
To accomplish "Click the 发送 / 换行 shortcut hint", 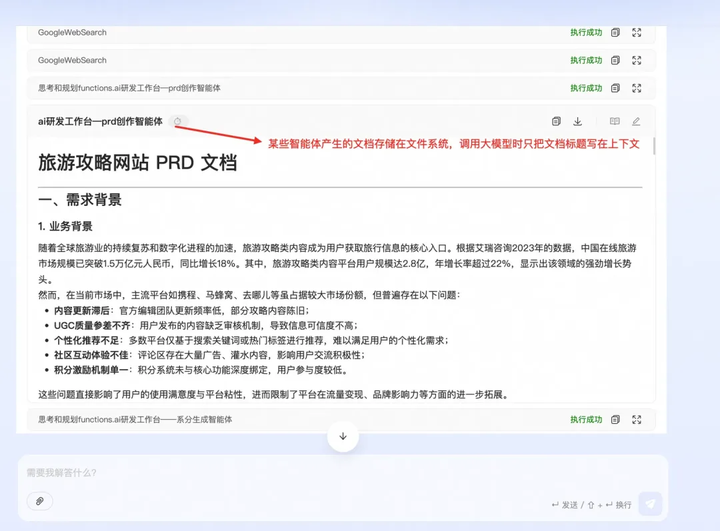I will coord(591,505).
